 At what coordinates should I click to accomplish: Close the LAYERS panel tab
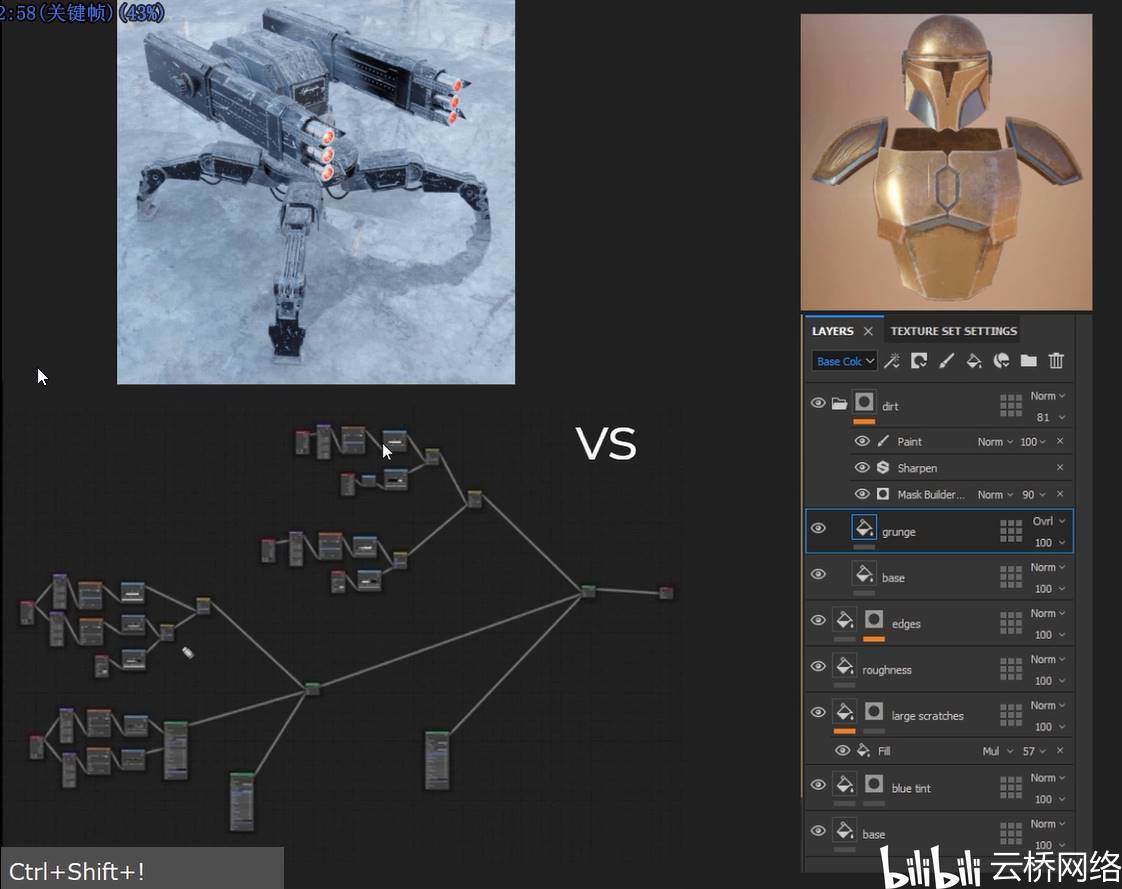[868, 331]
